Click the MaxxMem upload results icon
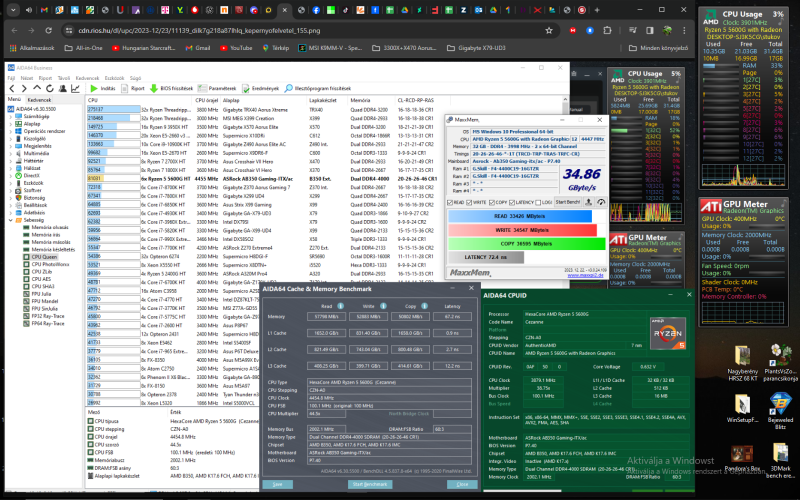This screenshot has width=800, height=500. (x=588, y=202)
